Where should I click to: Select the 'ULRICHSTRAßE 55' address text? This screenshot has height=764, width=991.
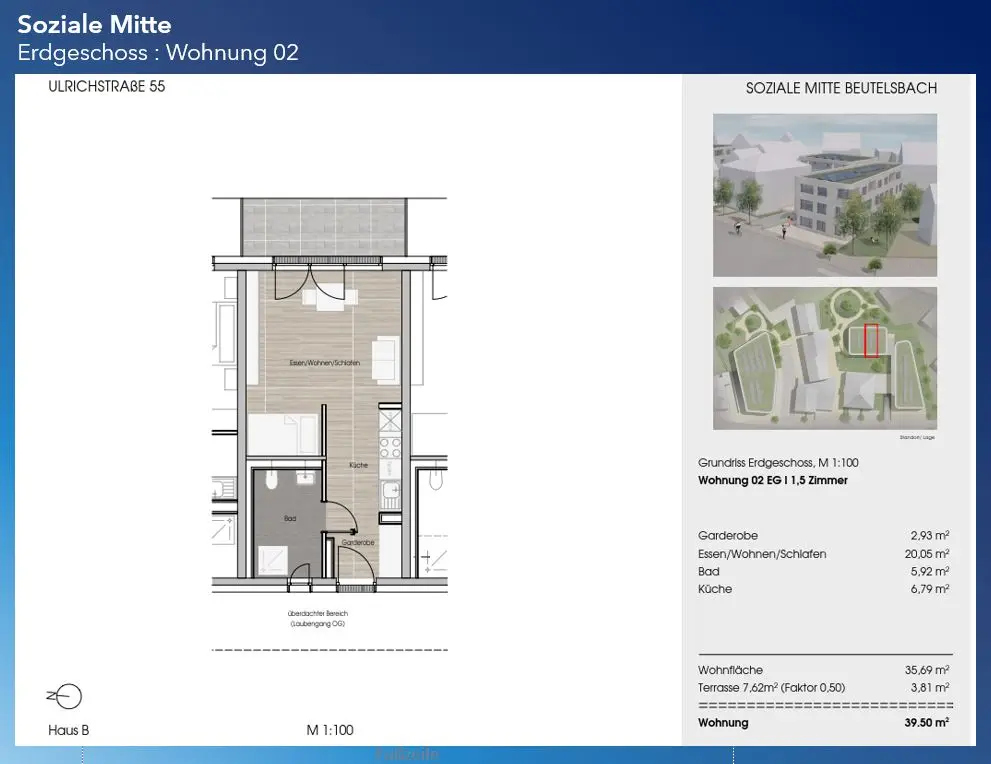pos(106,87)
